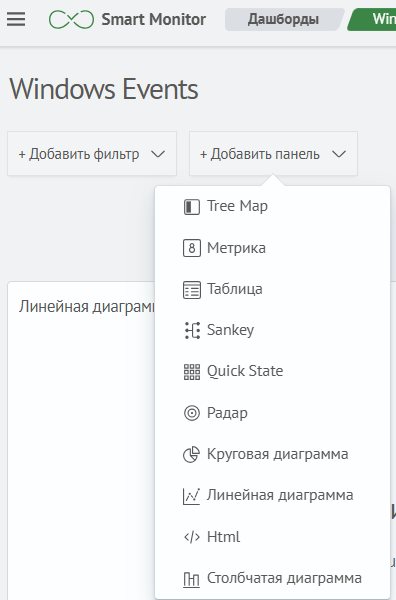
Task: Expand the Добавить фильтр dropdown
Action: tap(92, 154)
